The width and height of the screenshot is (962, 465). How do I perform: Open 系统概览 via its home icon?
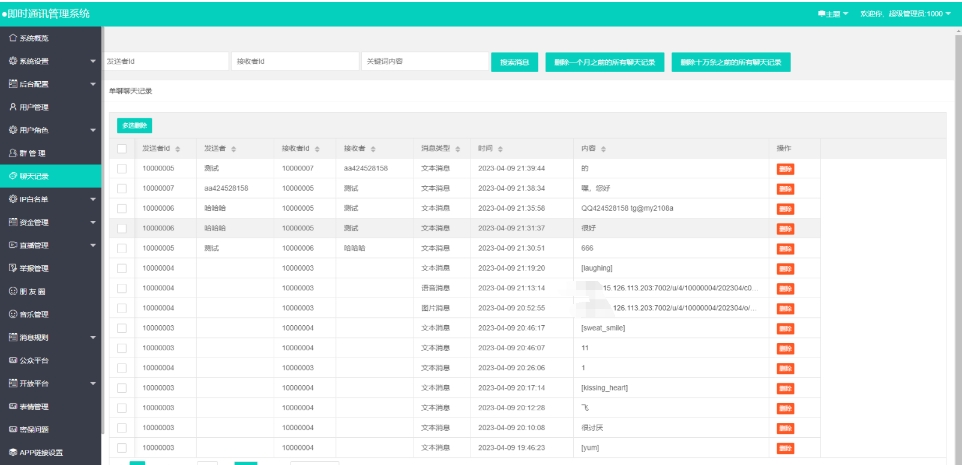pos(13,38)
